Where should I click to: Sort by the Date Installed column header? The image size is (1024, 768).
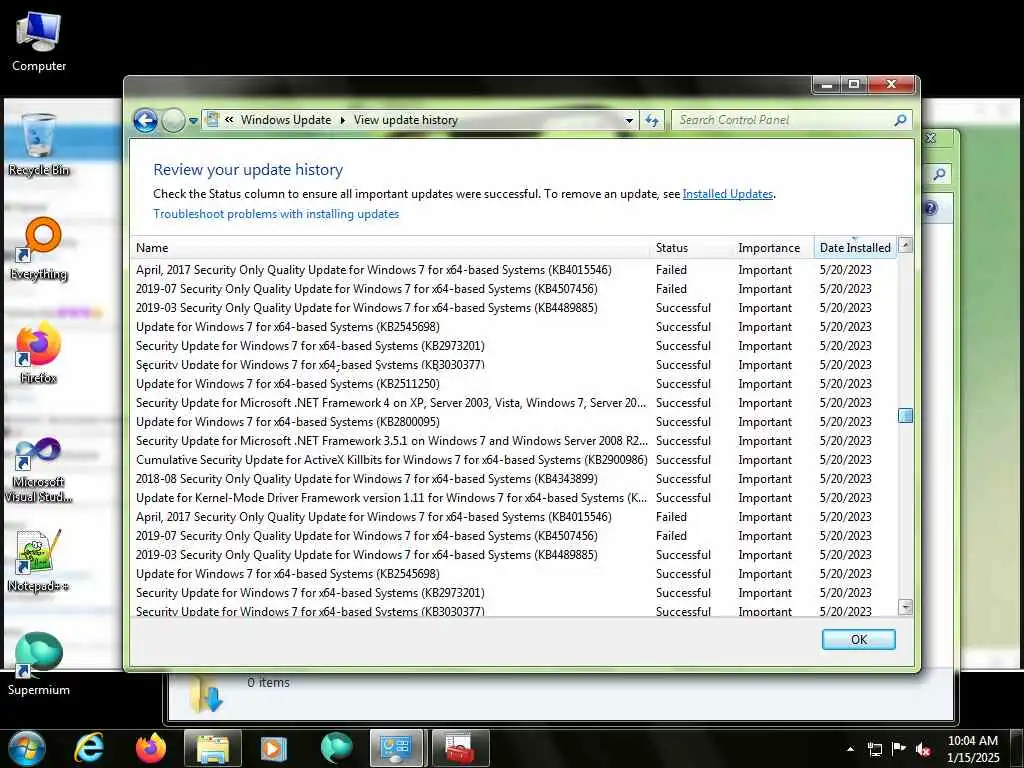pos(855,248)
